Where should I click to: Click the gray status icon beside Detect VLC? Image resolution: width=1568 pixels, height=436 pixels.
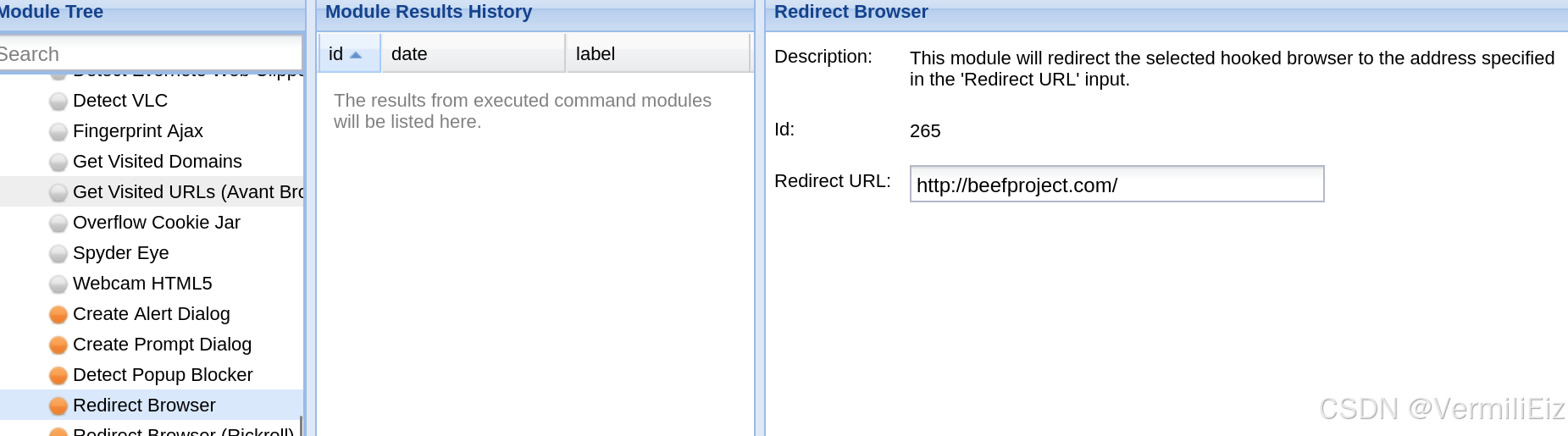[58, 102]
